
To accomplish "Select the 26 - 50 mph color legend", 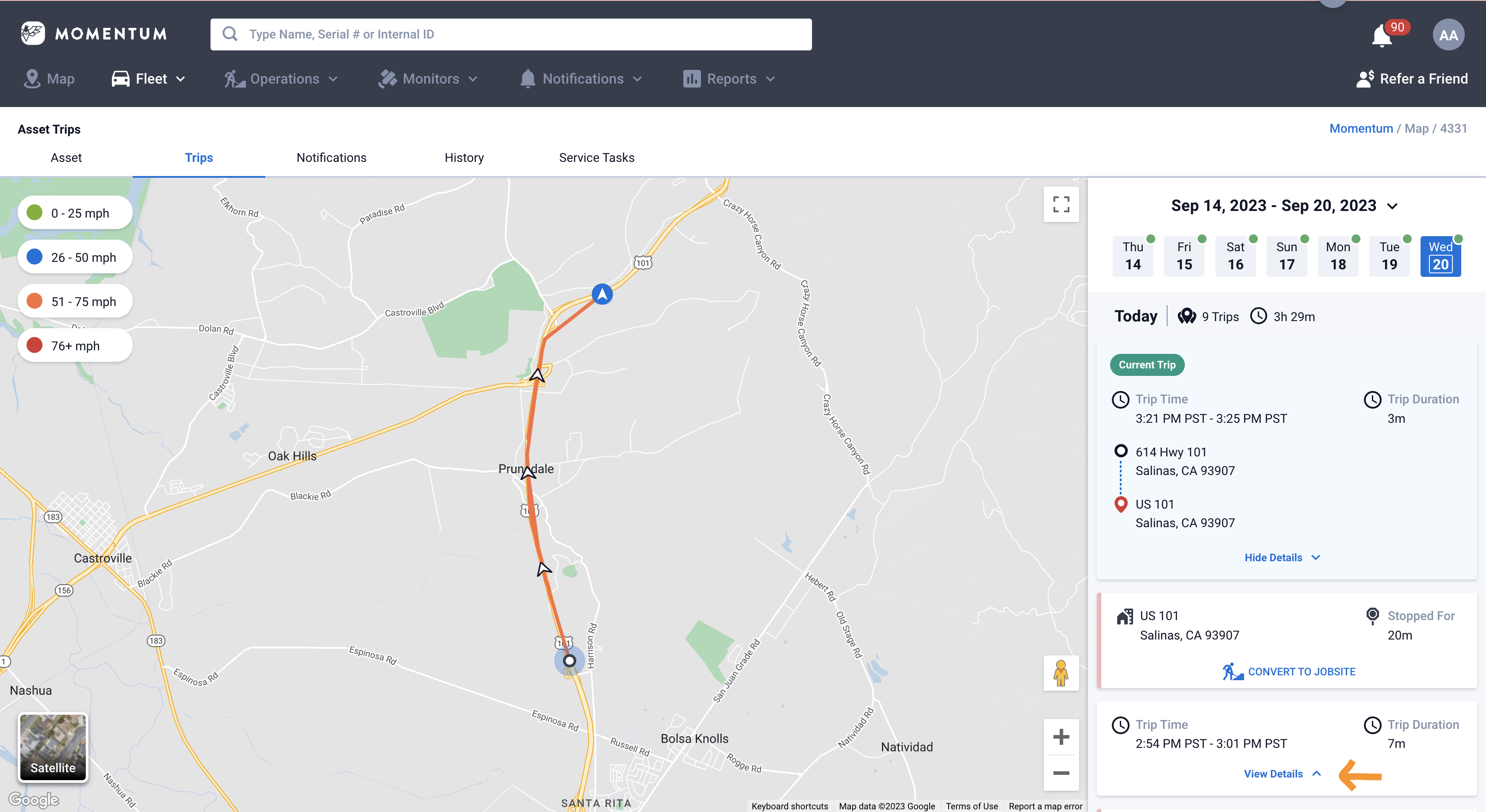I will point(75,257).
